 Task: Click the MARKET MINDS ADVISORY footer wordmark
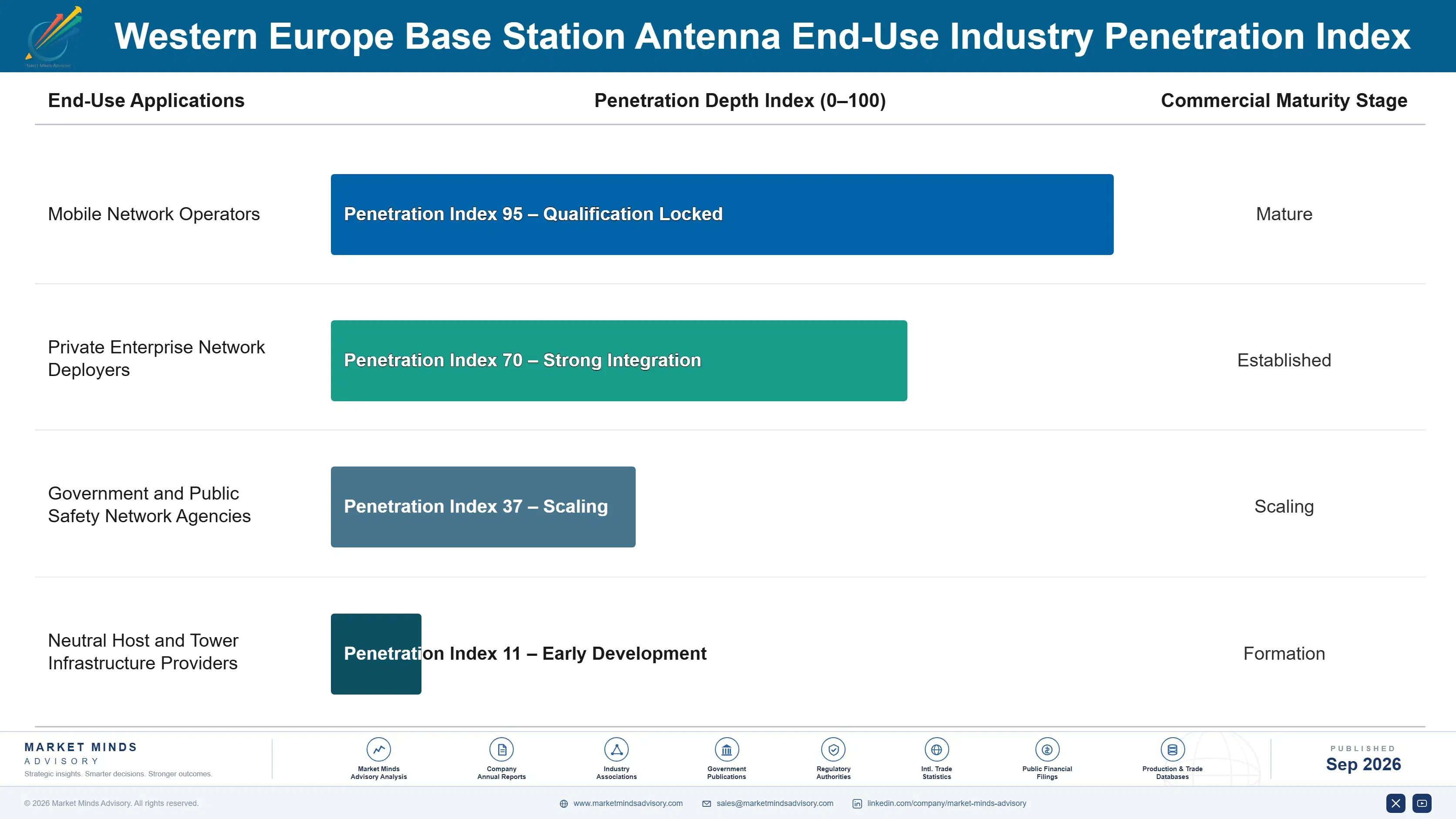[x=81, y=753]
